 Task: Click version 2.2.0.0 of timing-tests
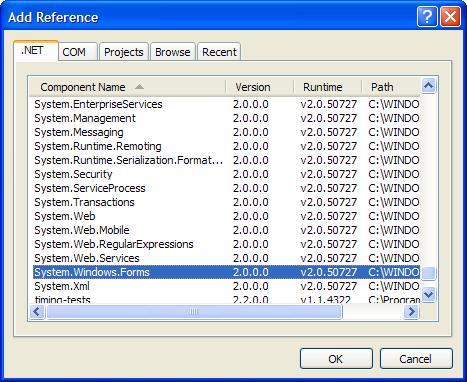pyautogui.click(x=251, y=299)
